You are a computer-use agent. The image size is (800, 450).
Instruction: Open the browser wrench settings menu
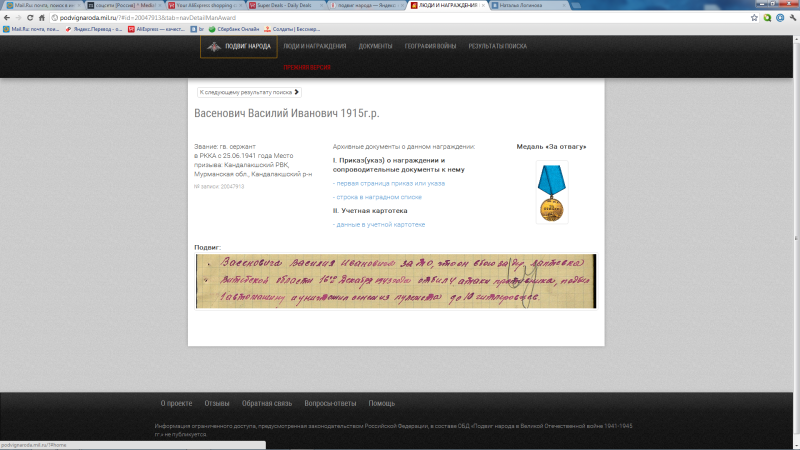pyautogui.click(x=792, y=18)
